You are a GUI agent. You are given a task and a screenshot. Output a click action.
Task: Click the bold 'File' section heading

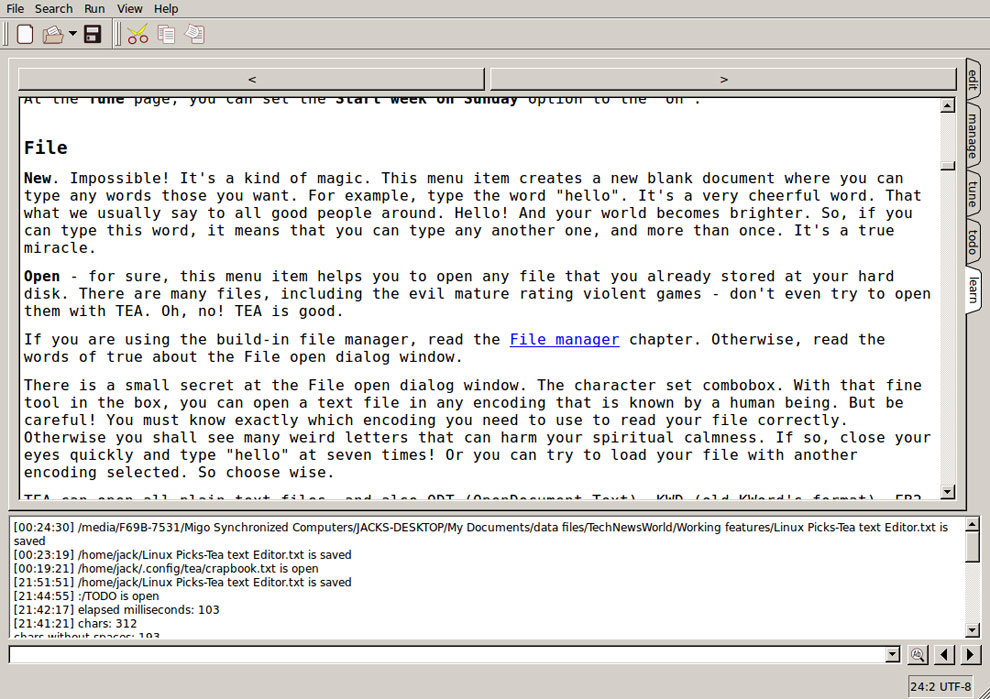(45, 148)
